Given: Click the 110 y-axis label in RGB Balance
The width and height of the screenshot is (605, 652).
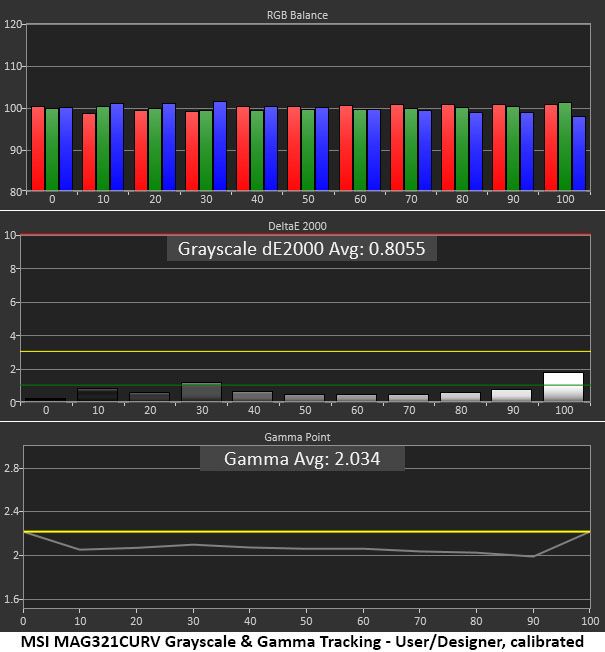Looking at the screenshot, I should click(x=12, y=66).
